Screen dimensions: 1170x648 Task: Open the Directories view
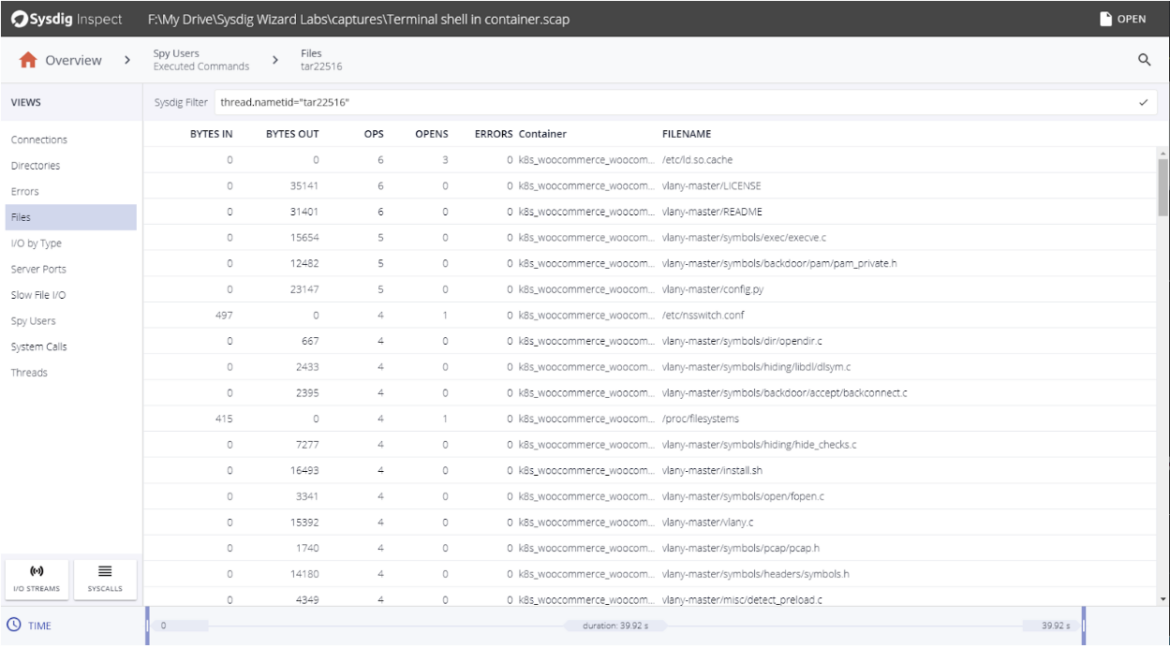(x=35, y=166)
